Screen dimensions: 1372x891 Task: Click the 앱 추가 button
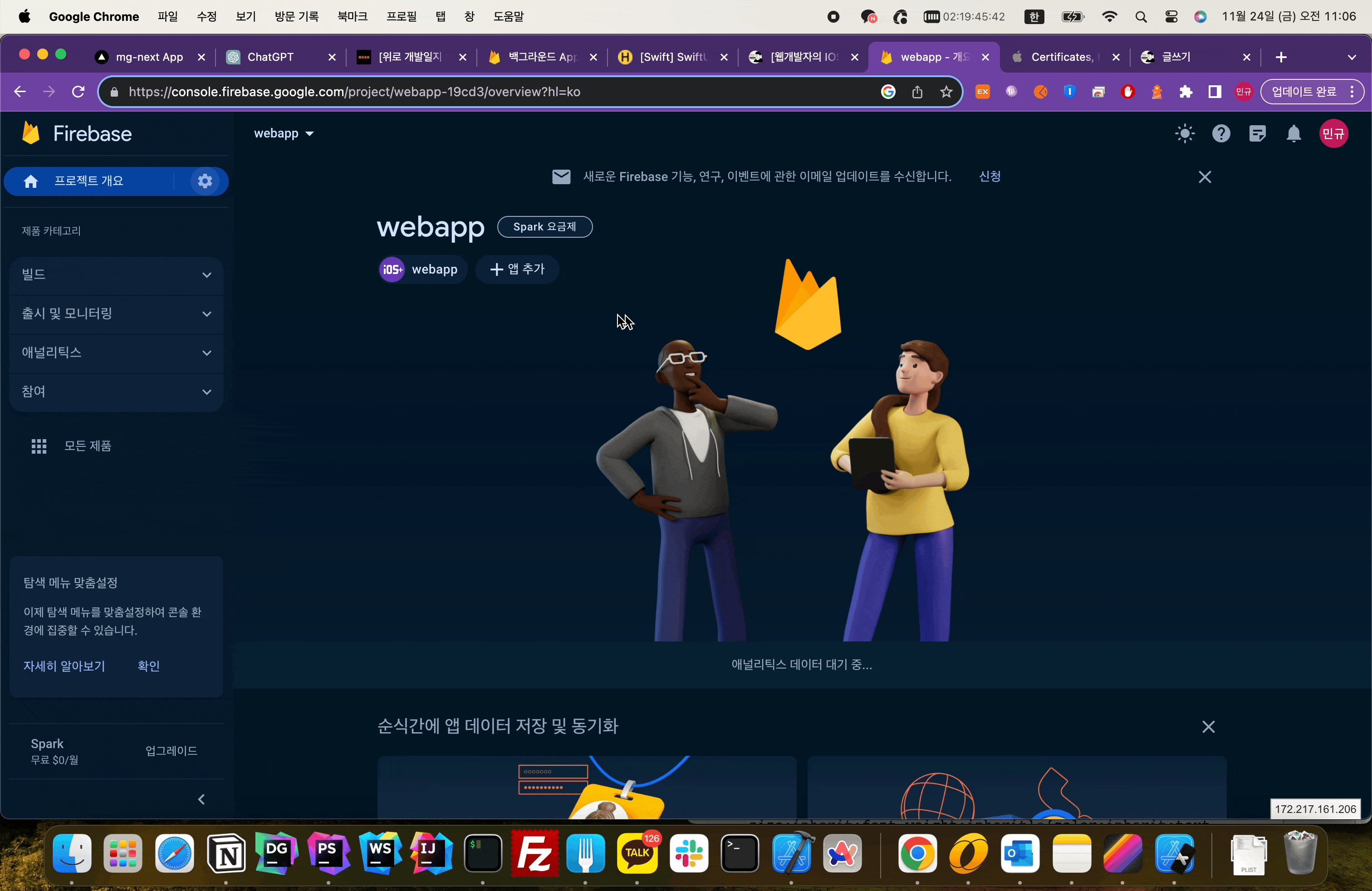pos(517,269)
